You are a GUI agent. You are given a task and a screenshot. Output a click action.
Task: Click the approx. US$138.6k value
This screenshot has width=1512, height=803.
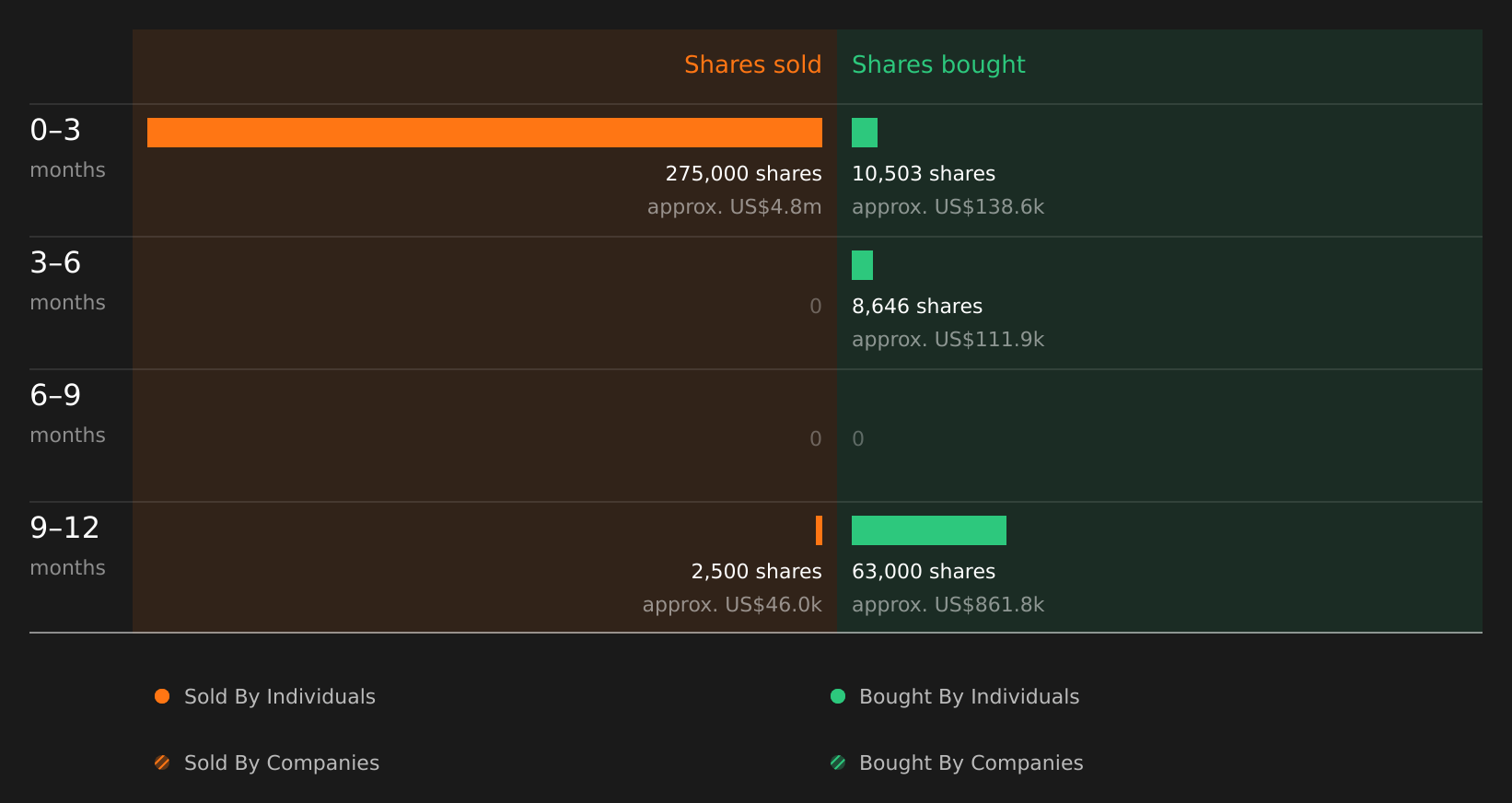coord(948,207)
